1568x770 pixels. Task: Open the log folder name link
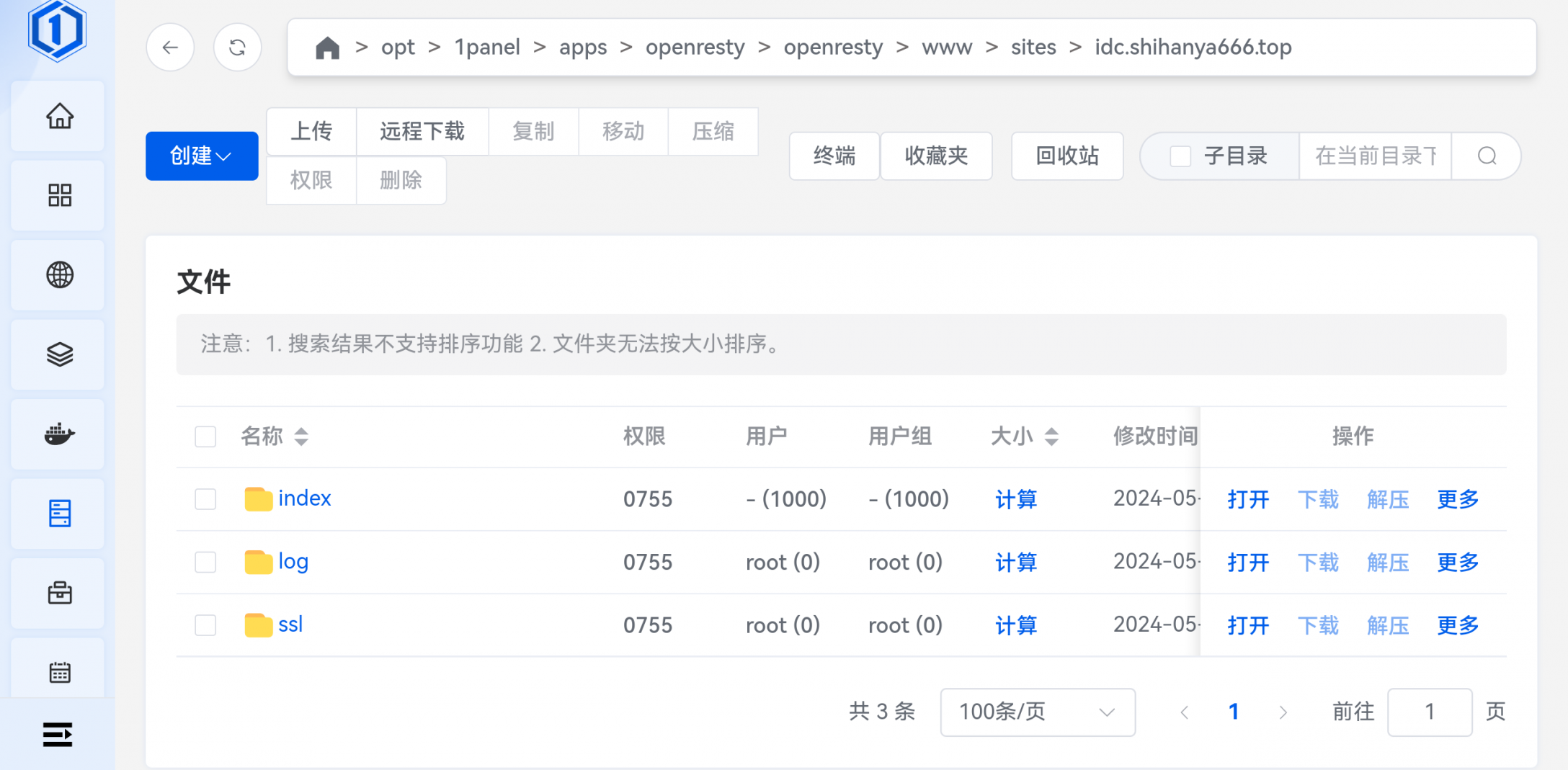293,562
